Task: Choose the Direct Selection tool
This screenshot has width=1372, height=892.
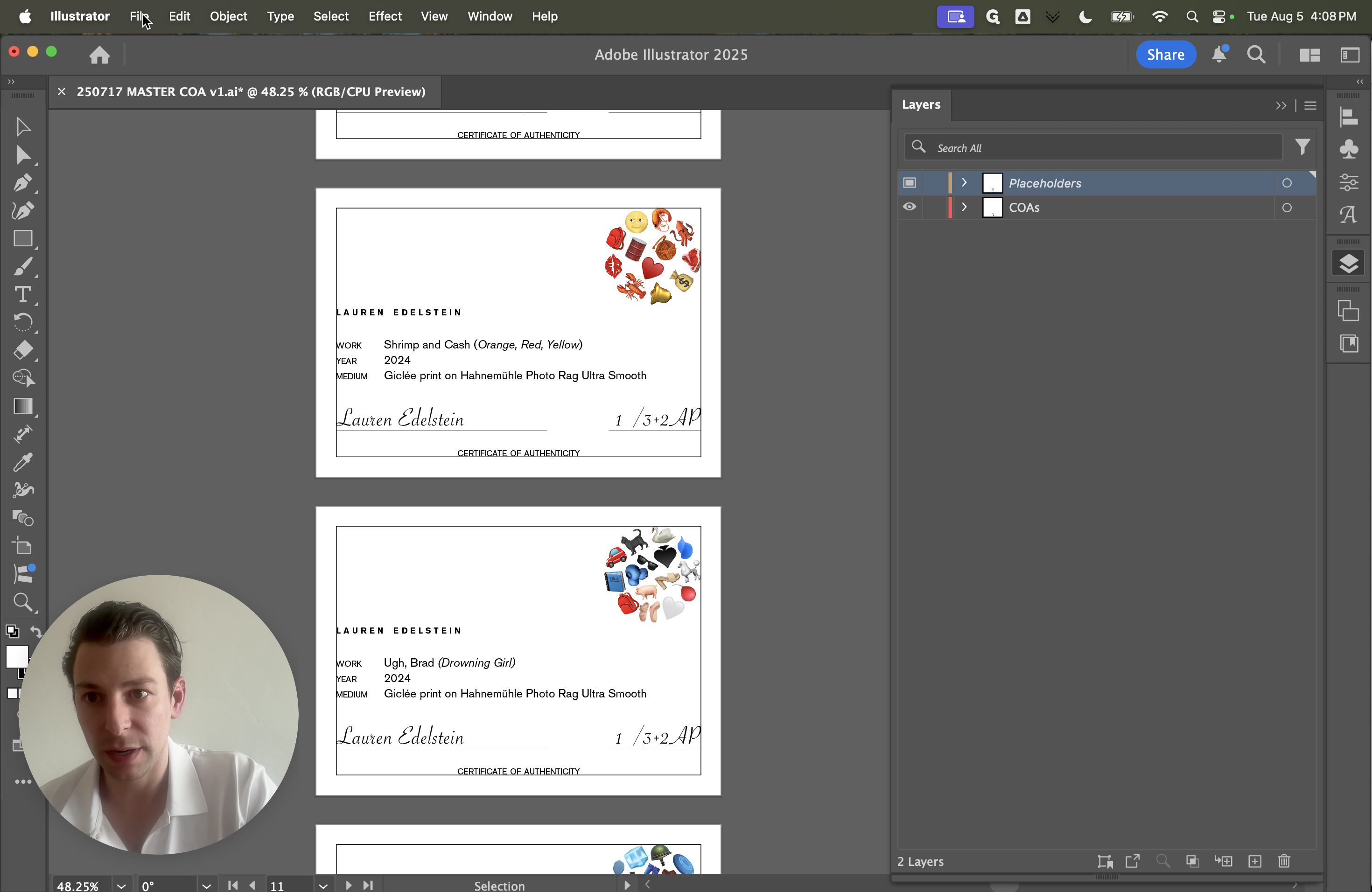Action: point(23,155)
